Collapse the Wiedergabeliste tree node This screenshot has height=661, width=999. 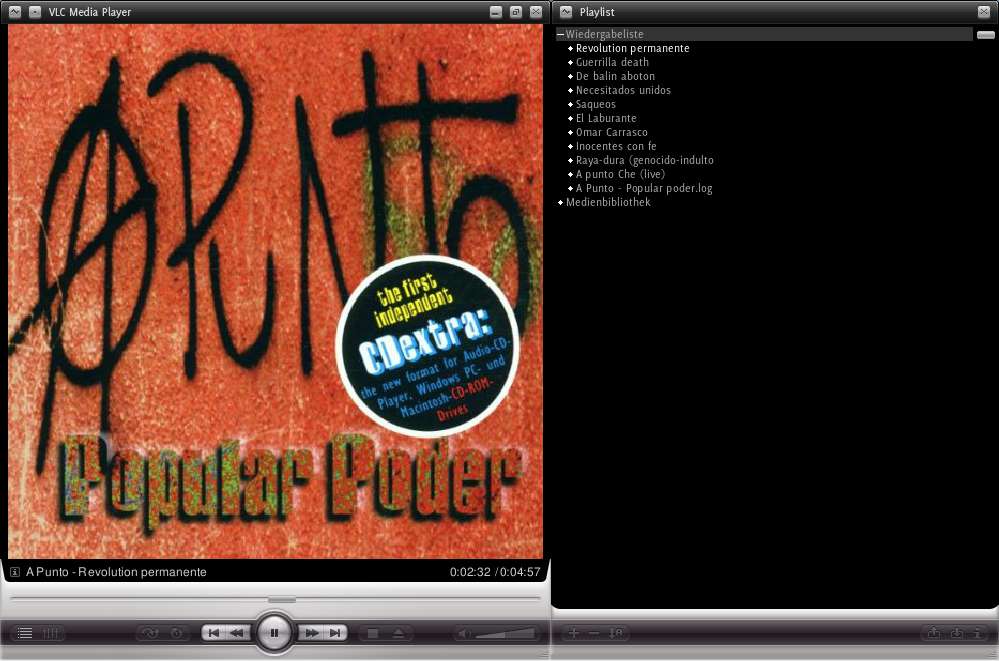coord(560,34)
